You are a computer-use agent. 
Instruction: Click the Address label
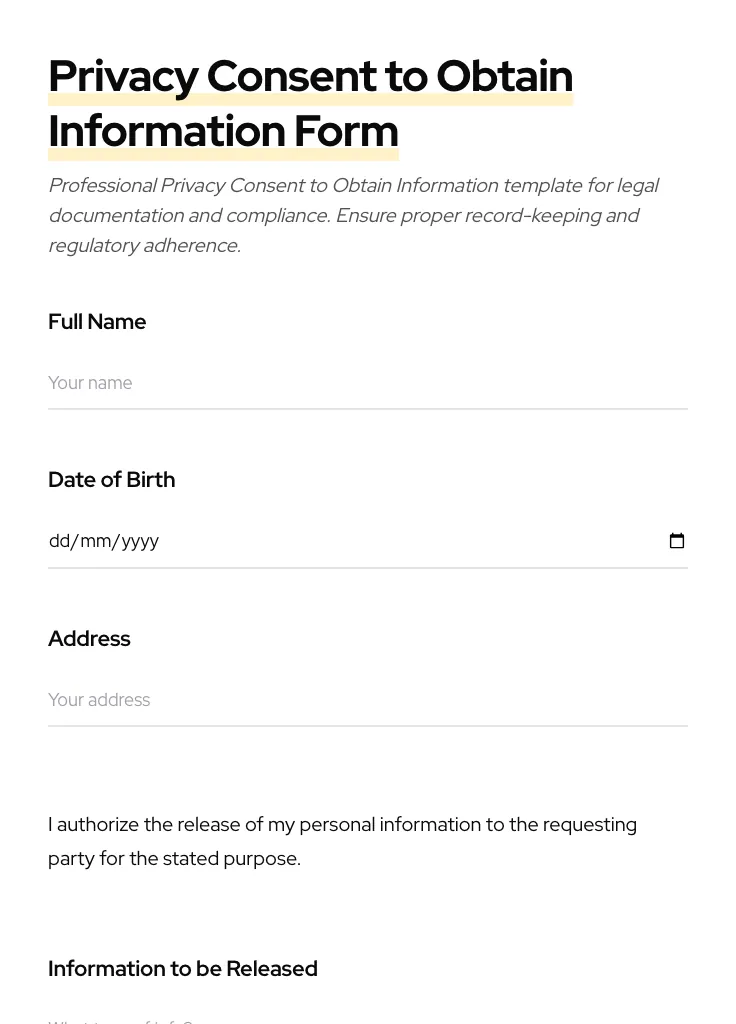tap(89, 638)
